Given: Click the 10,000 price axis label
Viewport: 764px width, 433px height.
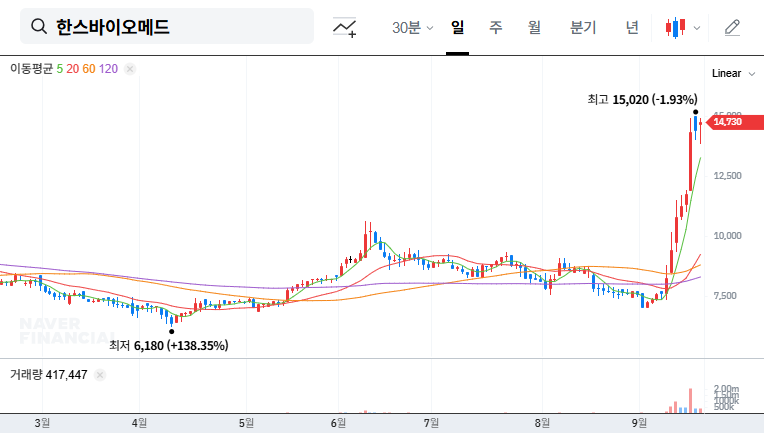Looking at the screenshot, I should 727,236.
